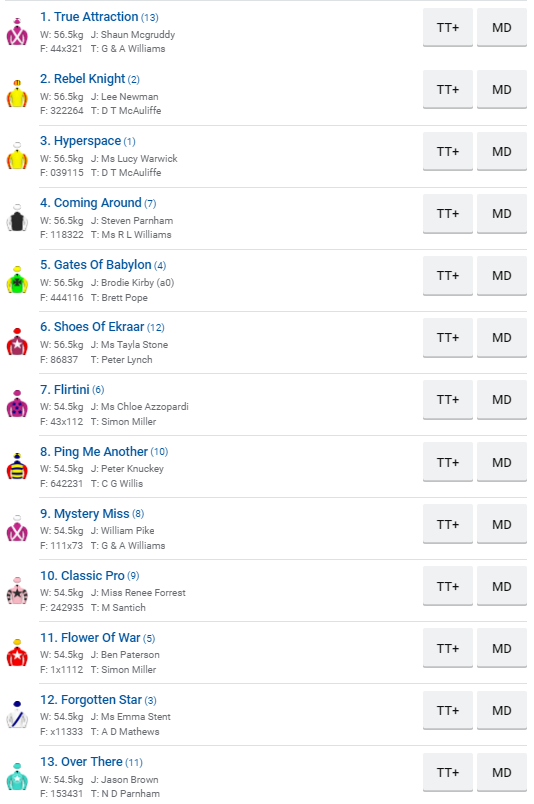Add Coming Around using TT+ button

coord(448,214)
